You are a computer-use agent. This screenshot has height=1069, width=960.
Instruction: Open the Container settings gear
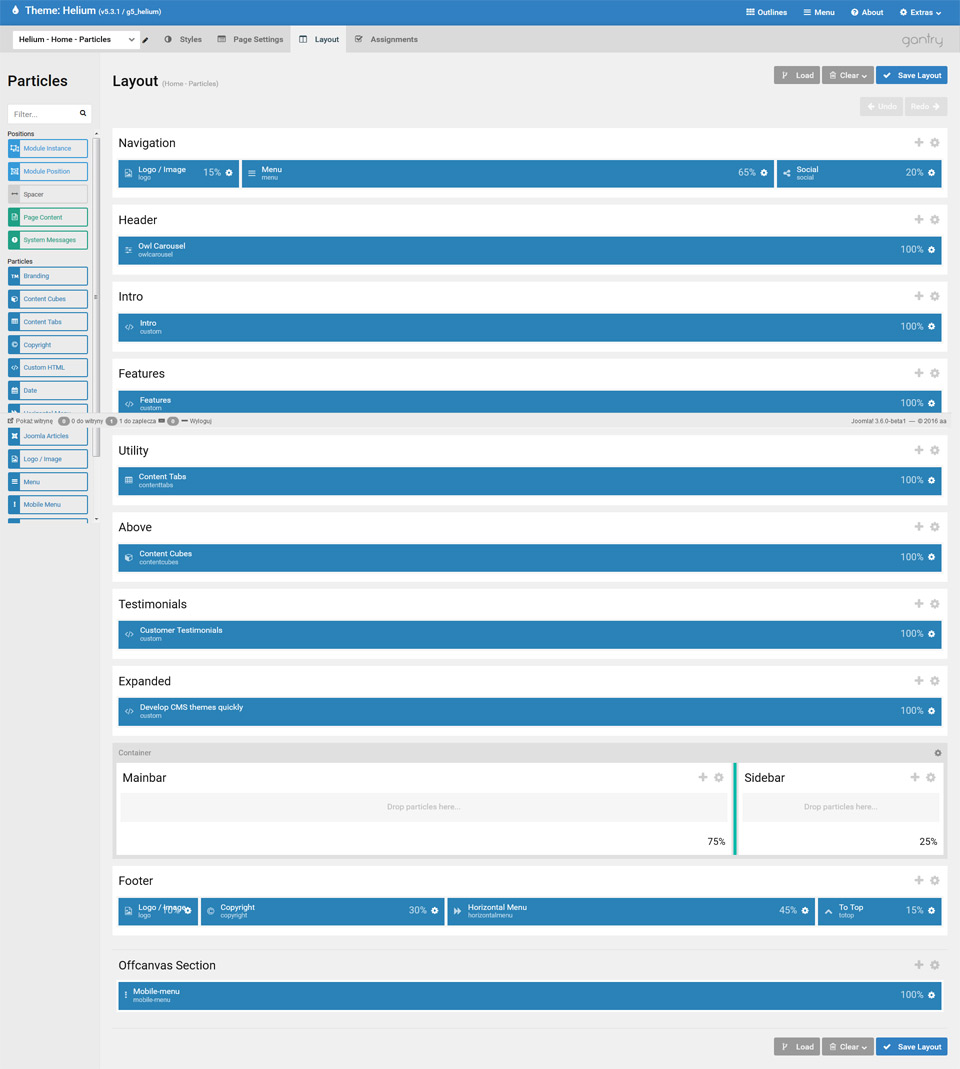[x=938, y=753]
